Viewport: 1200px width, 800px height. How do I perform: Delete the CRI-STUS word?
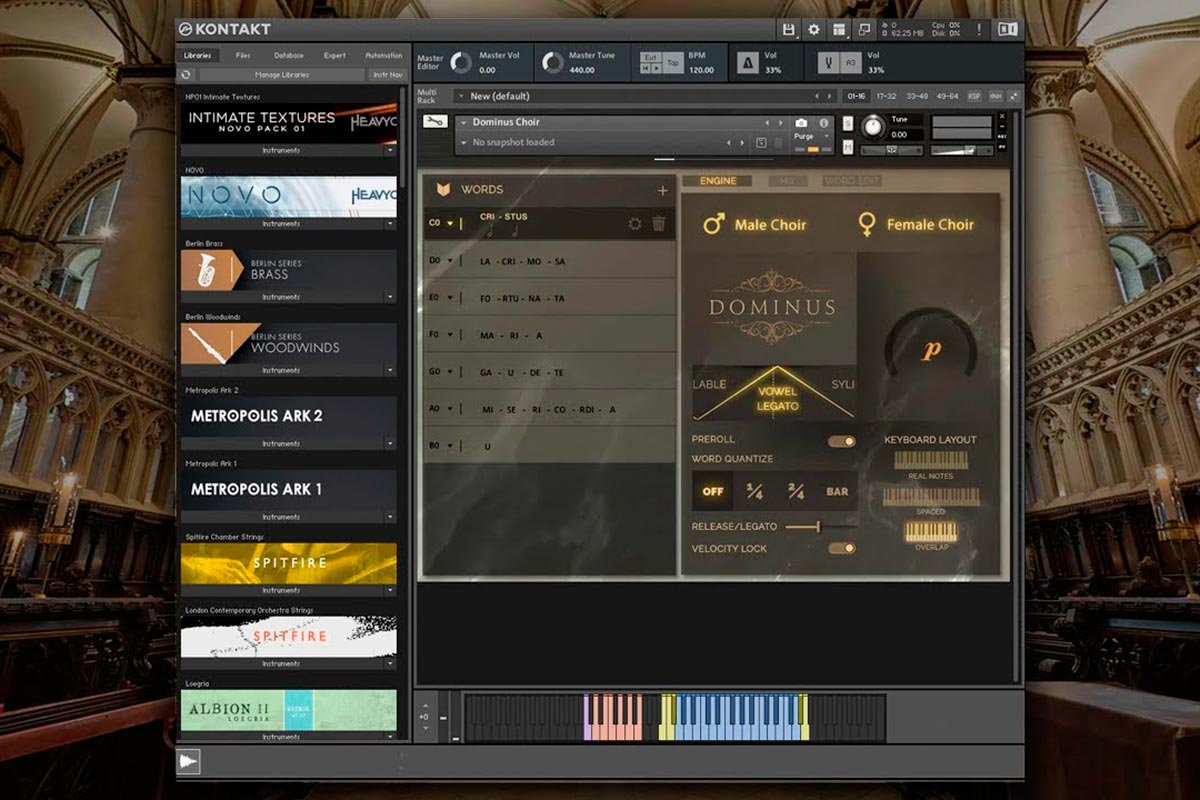(x=659, y=224)
